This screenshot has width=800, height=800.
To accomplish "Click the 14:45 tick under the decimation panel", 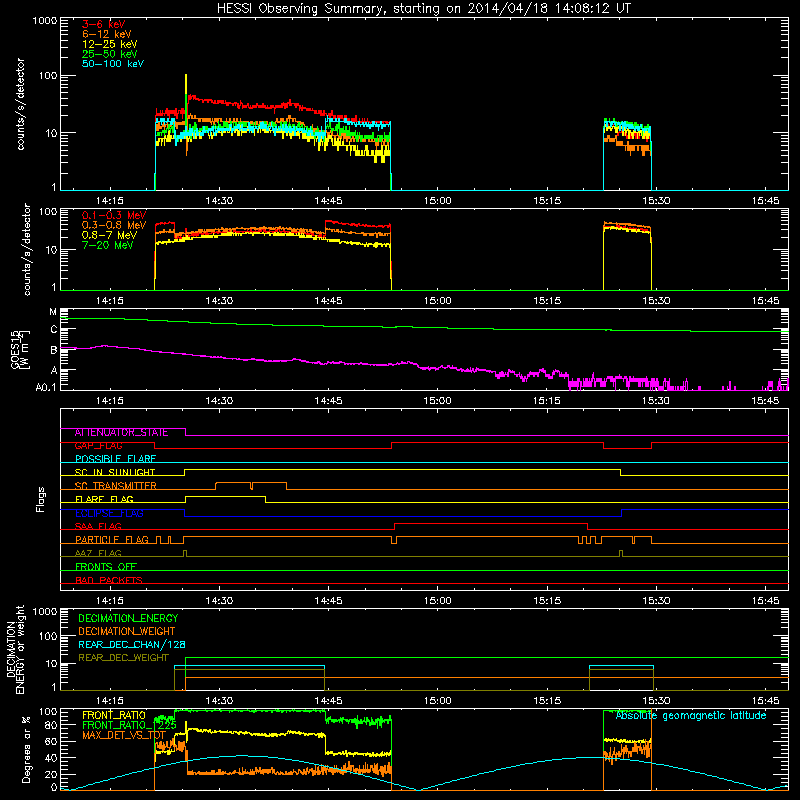I will pyautogui.click(x=328, y=701).
